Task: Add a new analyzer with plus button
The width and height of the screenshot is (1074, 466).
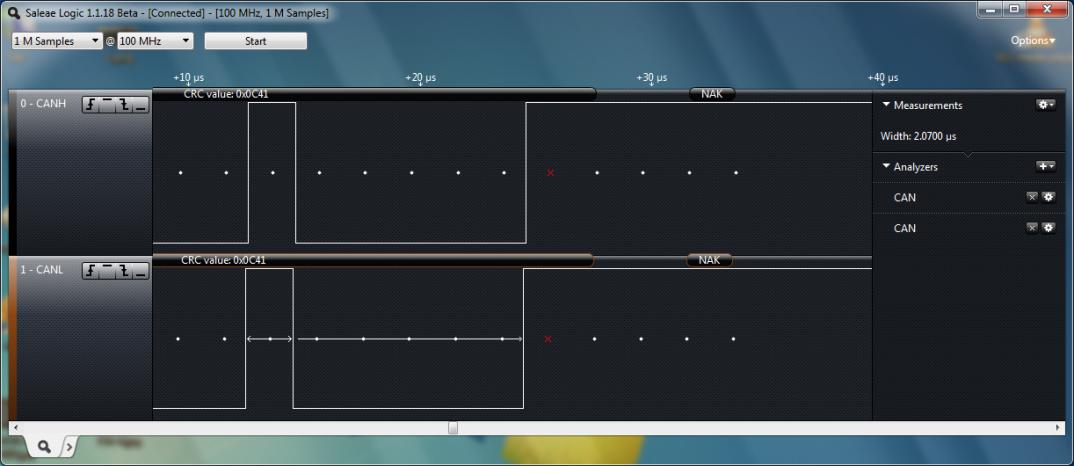Action: click(x=1045, y=167)
